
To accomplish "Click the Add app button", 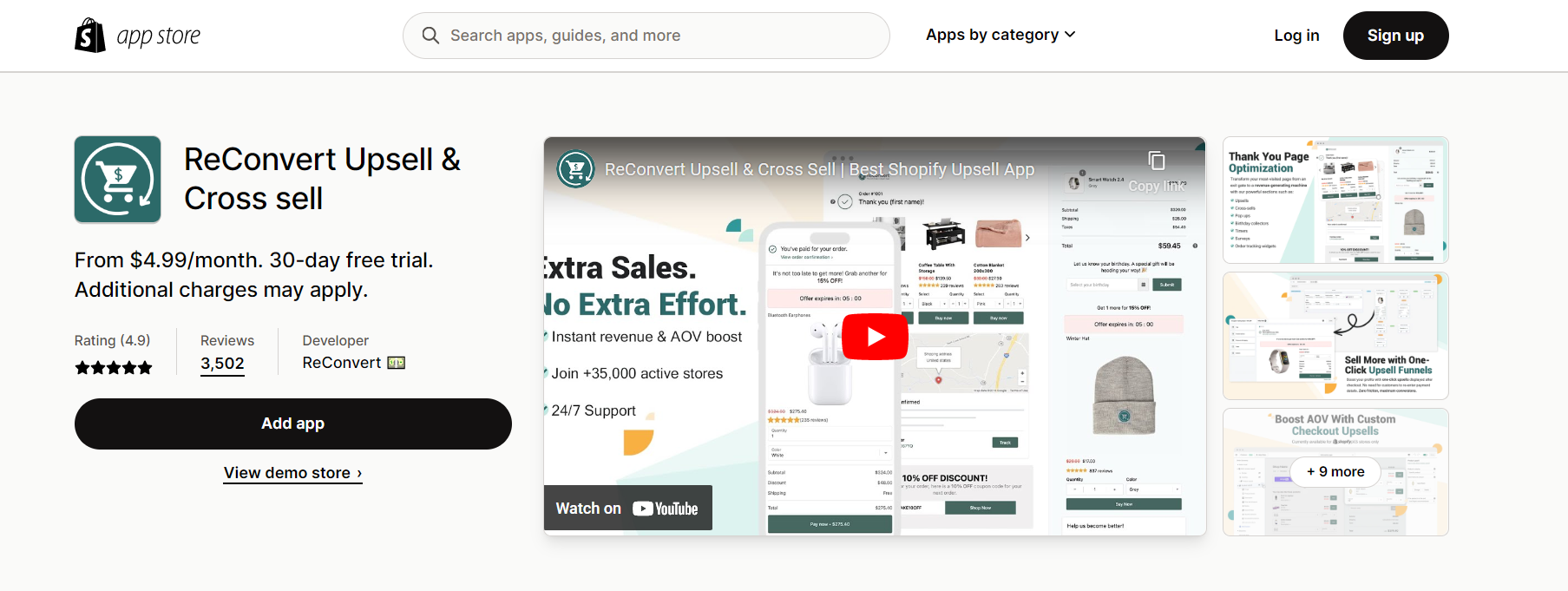I will [x=293, y=424].
